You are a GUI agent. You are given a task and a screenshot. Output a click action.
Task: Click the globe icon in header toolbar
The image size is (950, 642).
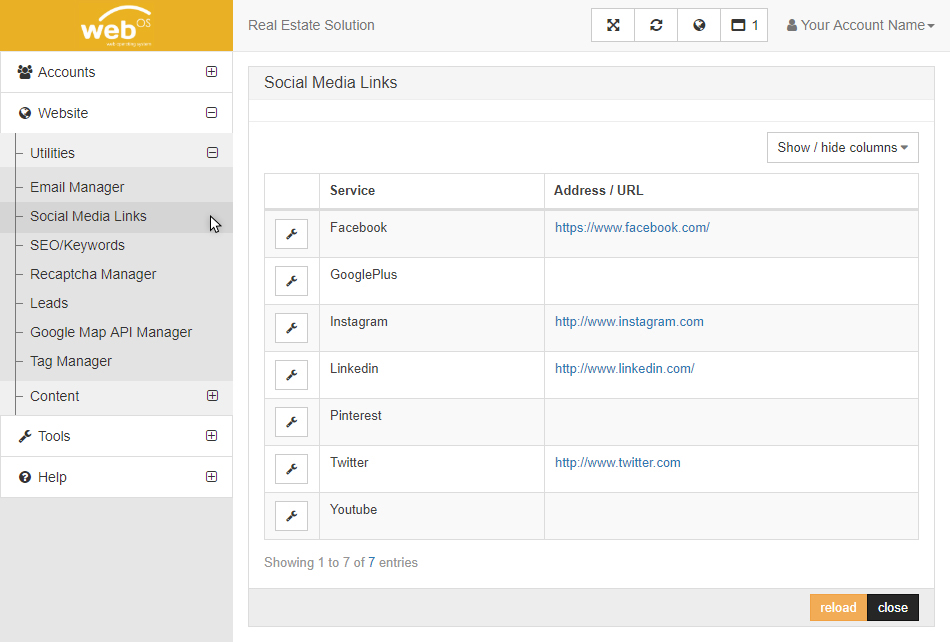[699, 25]
